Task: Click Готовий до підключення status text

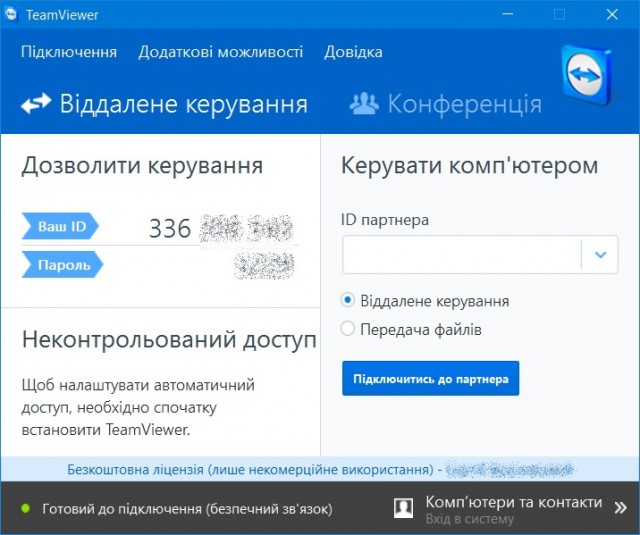Action: click(x=187, y=509)
